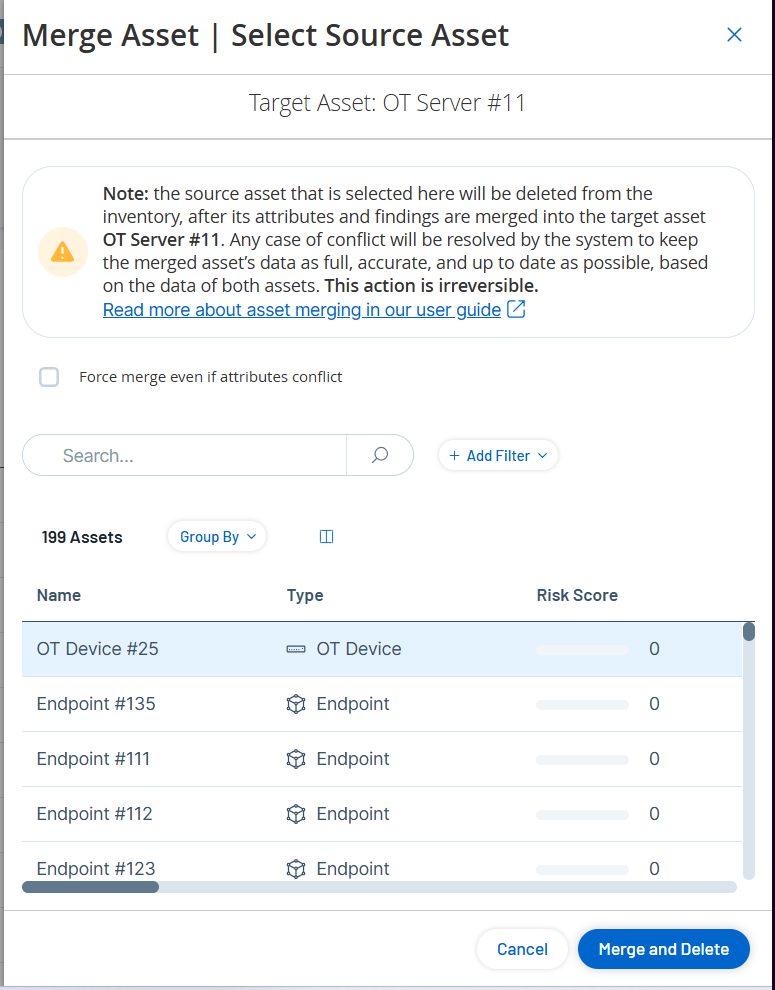Close the Merge Asset dialog
This screenshot has height=990, width=775.
tap(734, 35)
